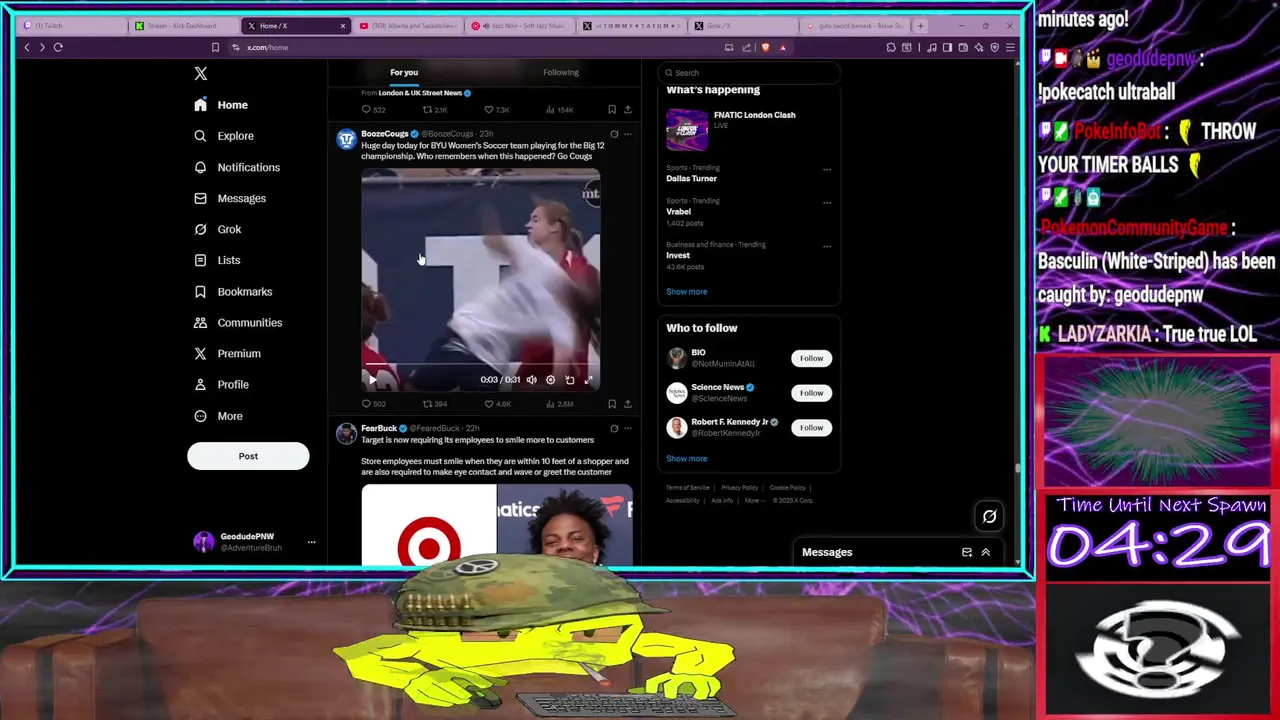Image resolution: width=1280 pixels, height=720 pixels.
Task: Follow Science News
Action: pyautogui.click(x=811, y=393)
